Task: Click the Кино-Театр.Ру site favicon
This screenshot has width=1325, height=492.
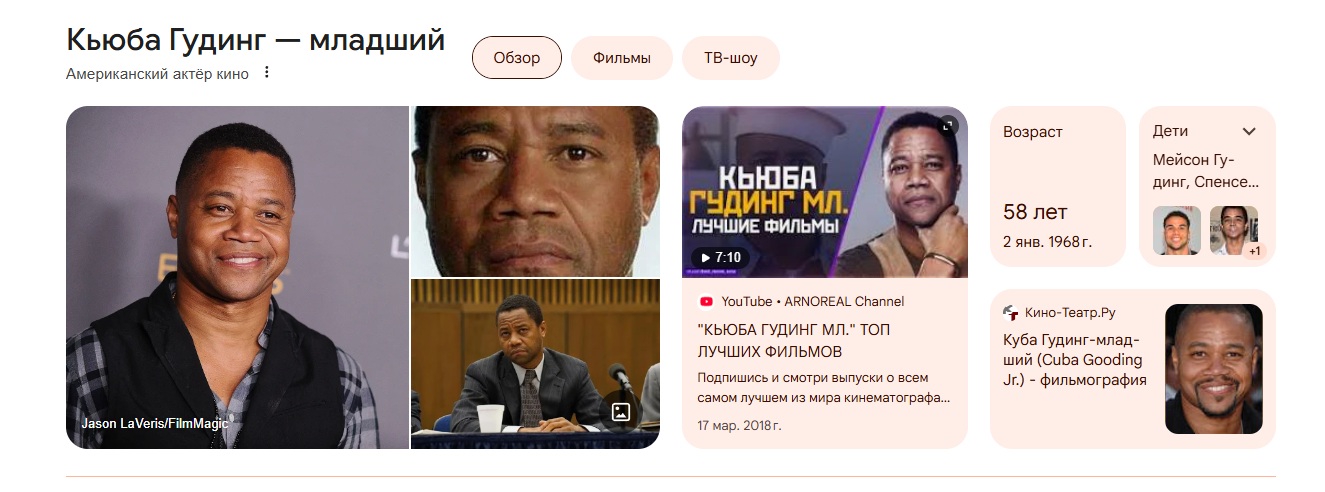Action: (x=1011, y=312)
